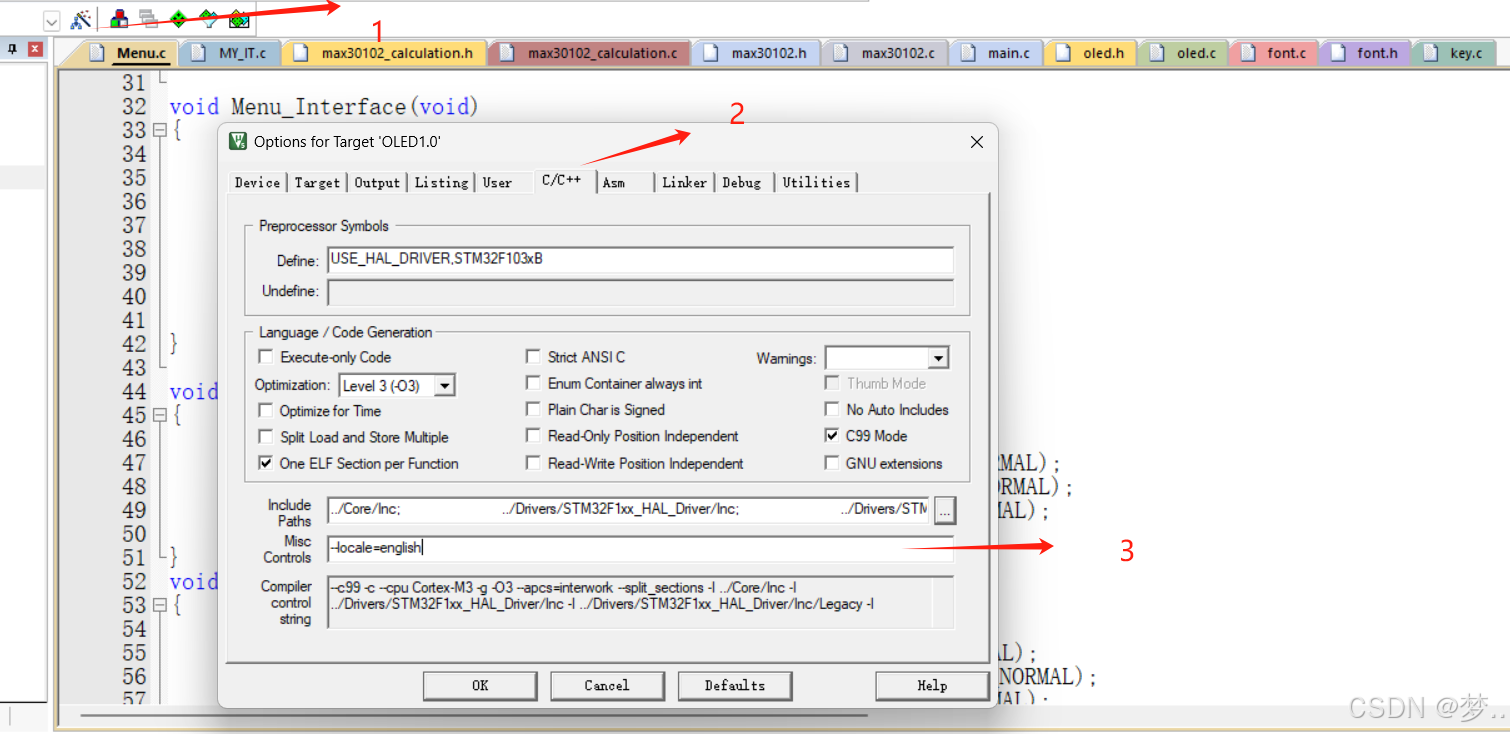This screenshot has width=1510, height=734.
Task: Select the Debug tab
Action: click(x=742, y=182)
